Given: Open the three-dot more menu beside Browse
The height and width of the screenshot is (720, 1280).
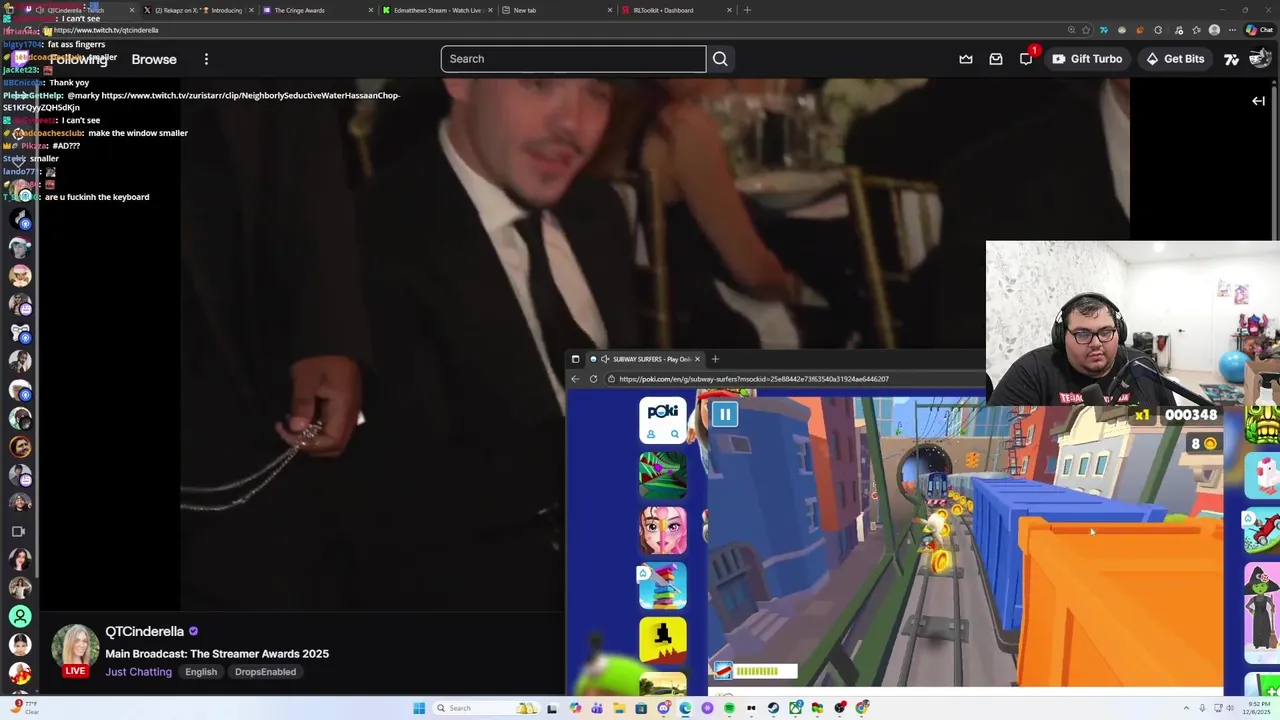Looking at the screenshot, I should [206, 59].
